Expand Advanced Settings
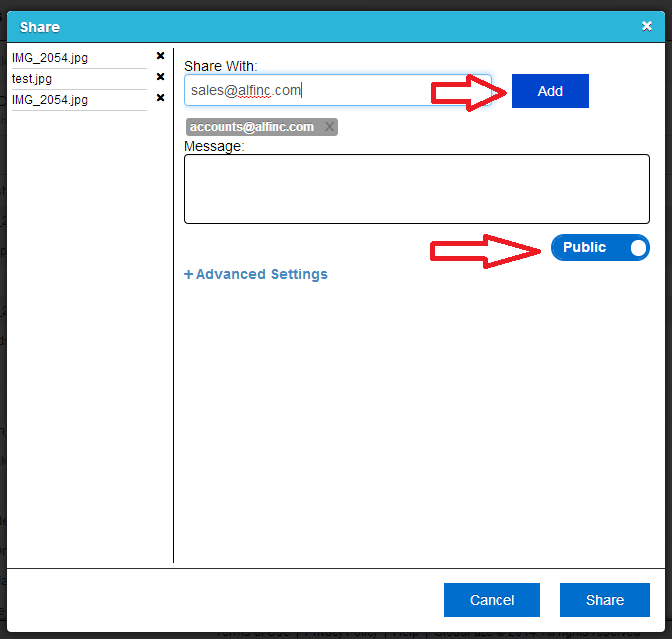672x641 pixels. click(256, 274)
